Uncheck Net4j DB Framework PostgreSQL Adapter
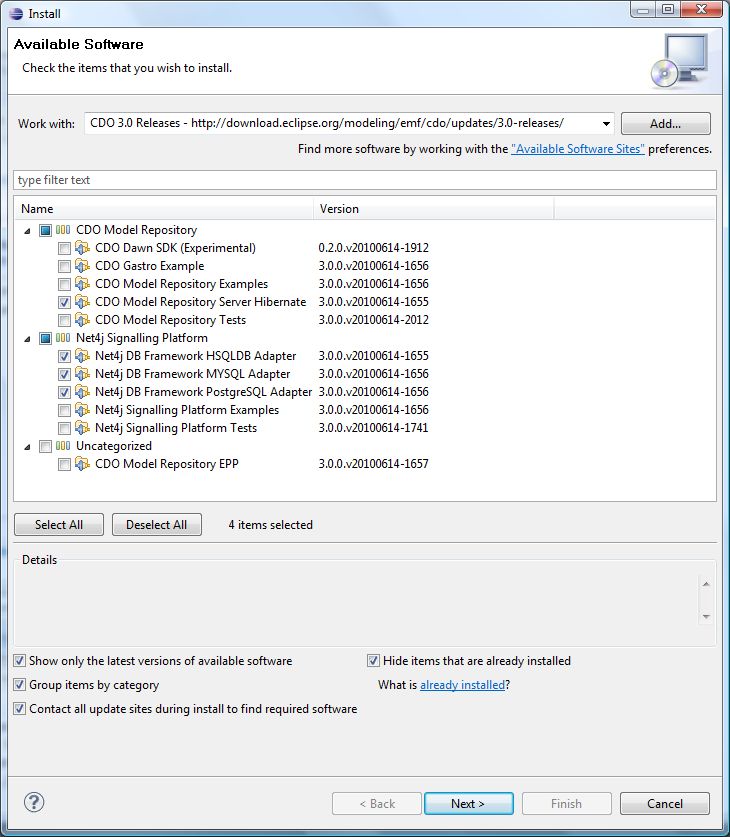This screenshot has width=730, height=837. click(64, 392)
